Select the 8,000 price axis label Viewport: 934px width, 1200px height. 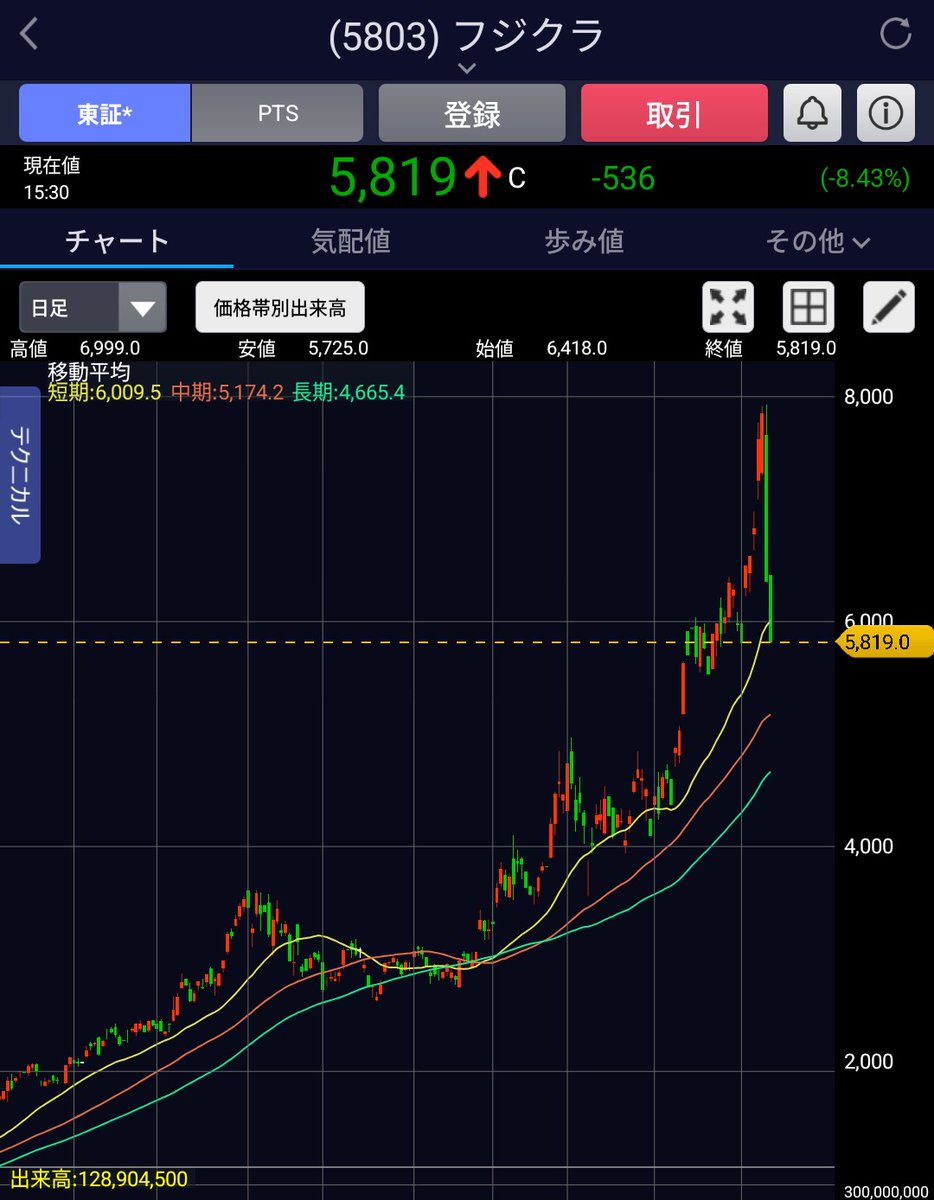coord(868,396)
